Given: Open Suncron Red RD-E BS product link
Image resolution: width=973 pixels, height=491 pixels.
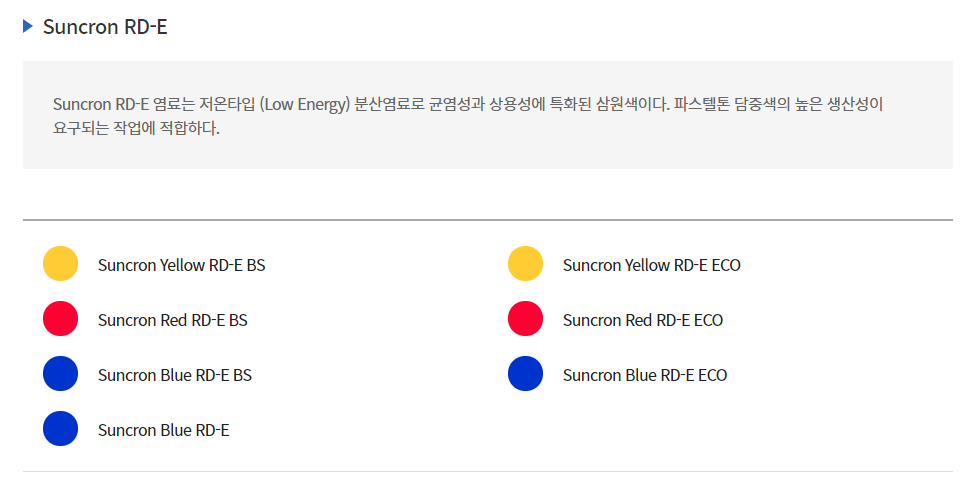Looking at the screenshot, I should 173,320.
